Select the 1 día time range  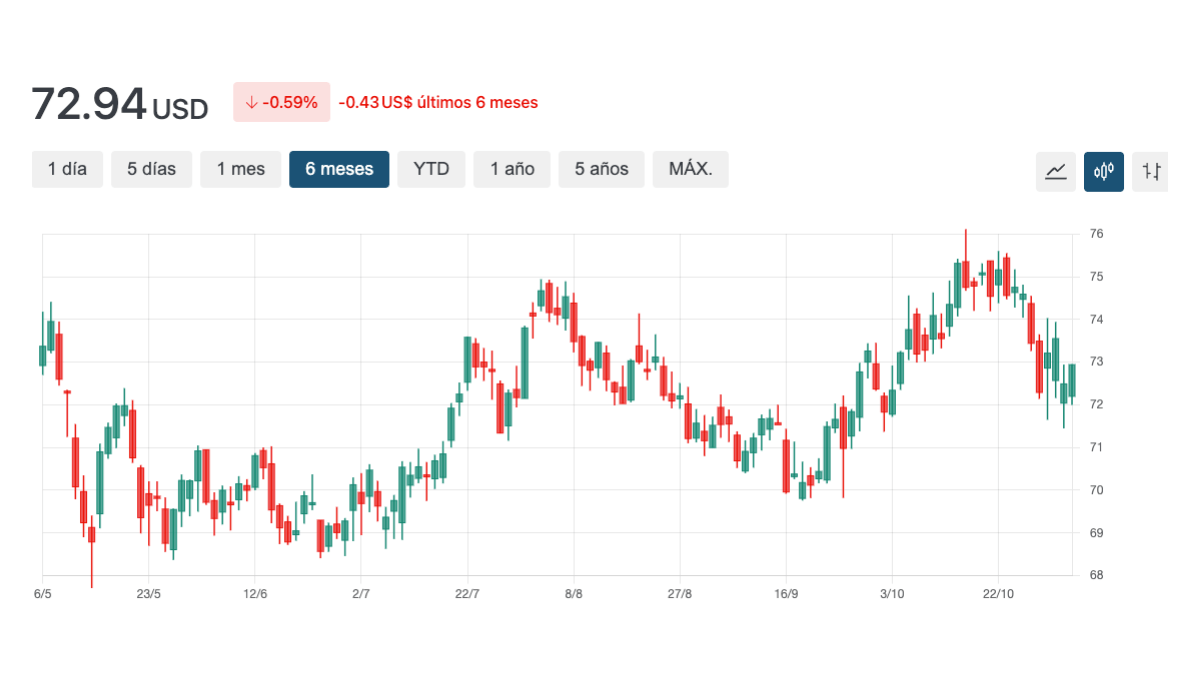(x=67, y=169)
